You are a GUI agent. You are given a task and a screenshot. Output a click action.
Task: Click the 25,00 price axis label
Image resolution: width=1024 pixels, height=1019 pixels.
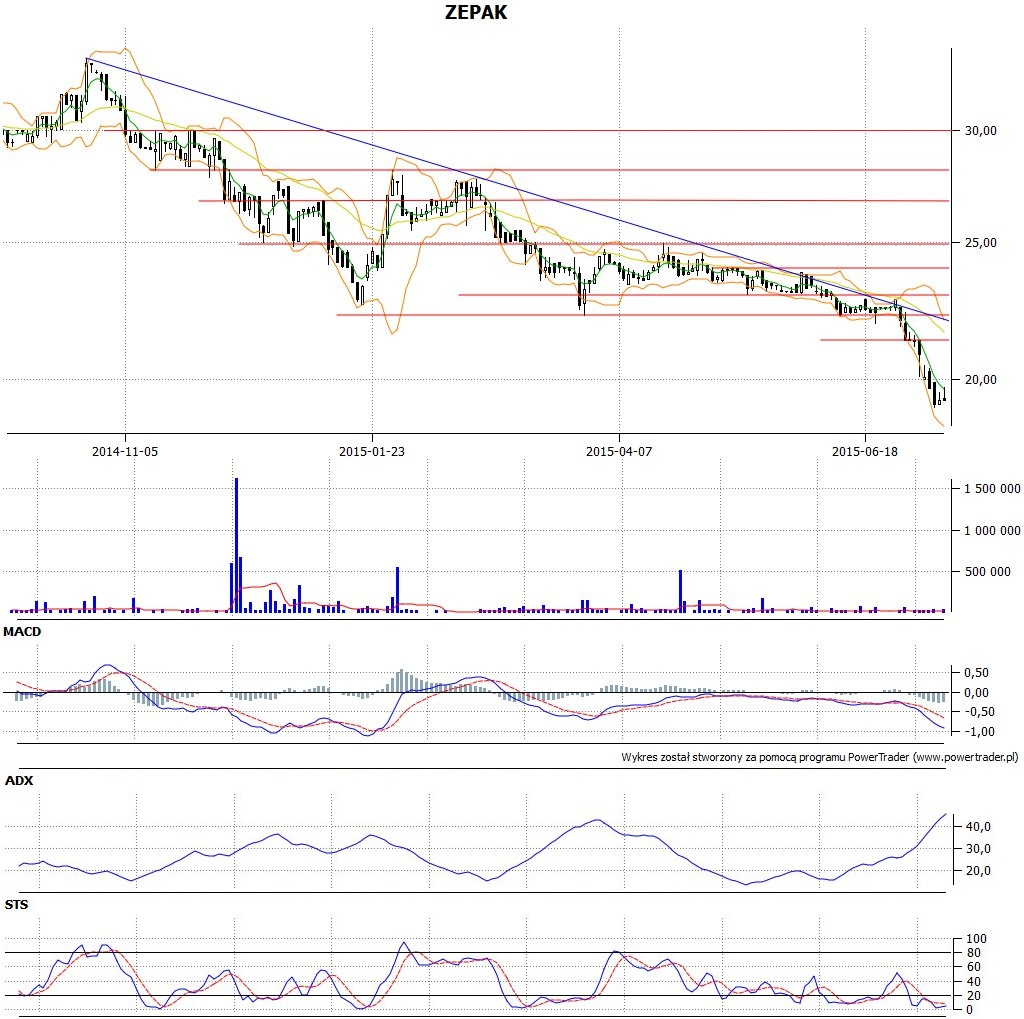pos(981,243)
